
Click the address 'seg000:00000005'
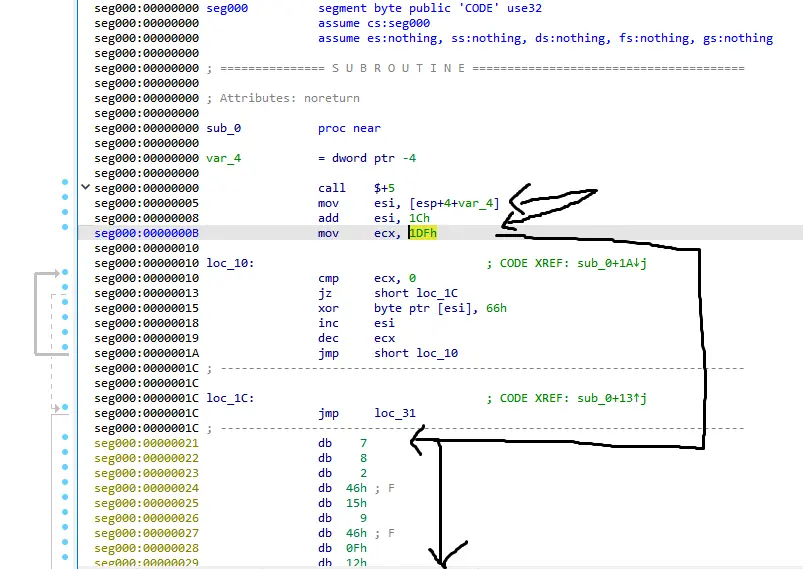[x=146, y=203]
